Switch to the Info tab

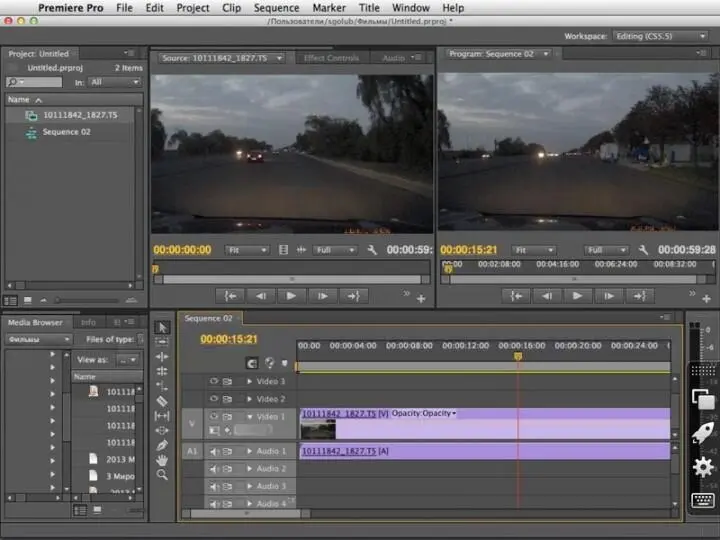point(88,322)
